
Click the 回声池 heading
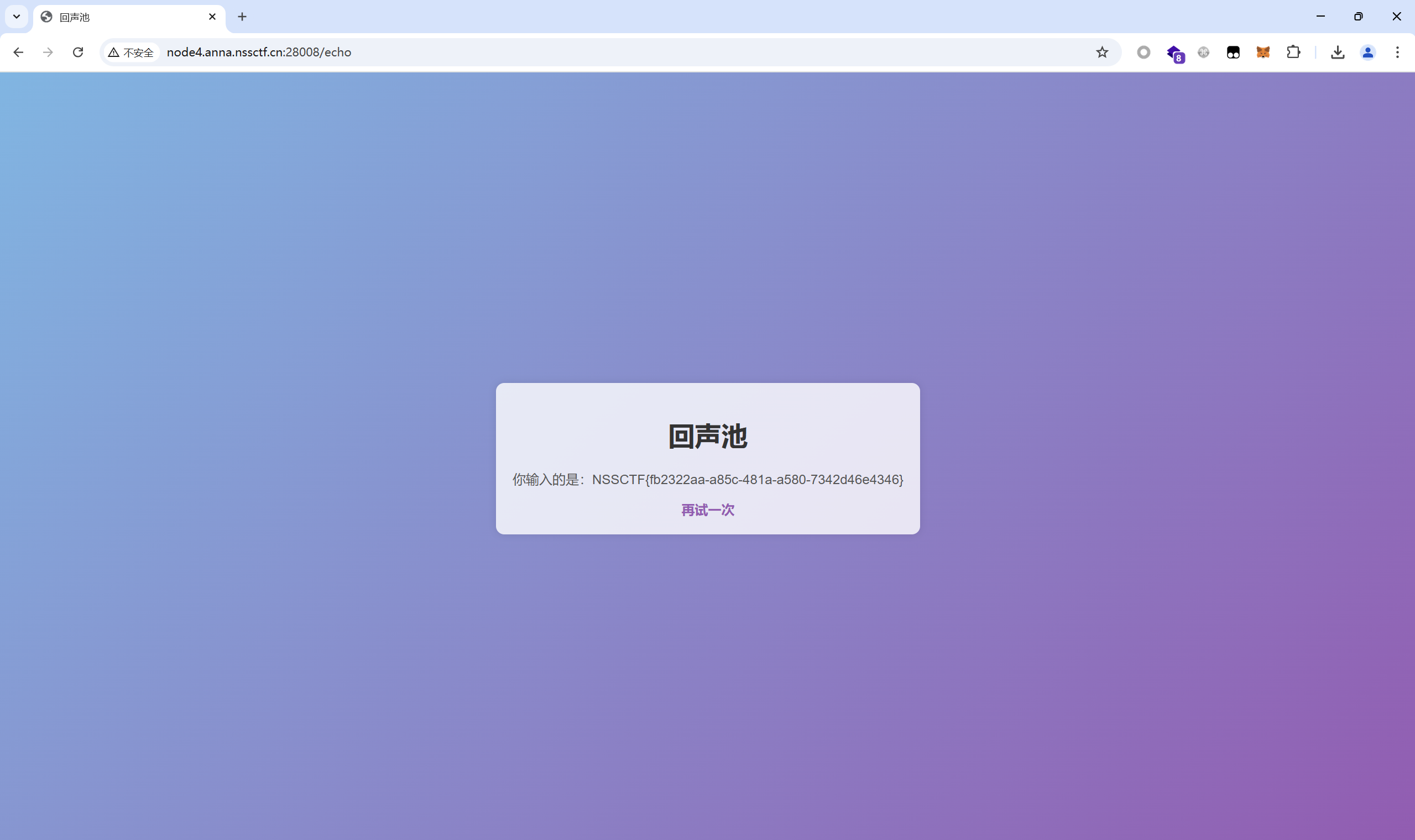708,437
